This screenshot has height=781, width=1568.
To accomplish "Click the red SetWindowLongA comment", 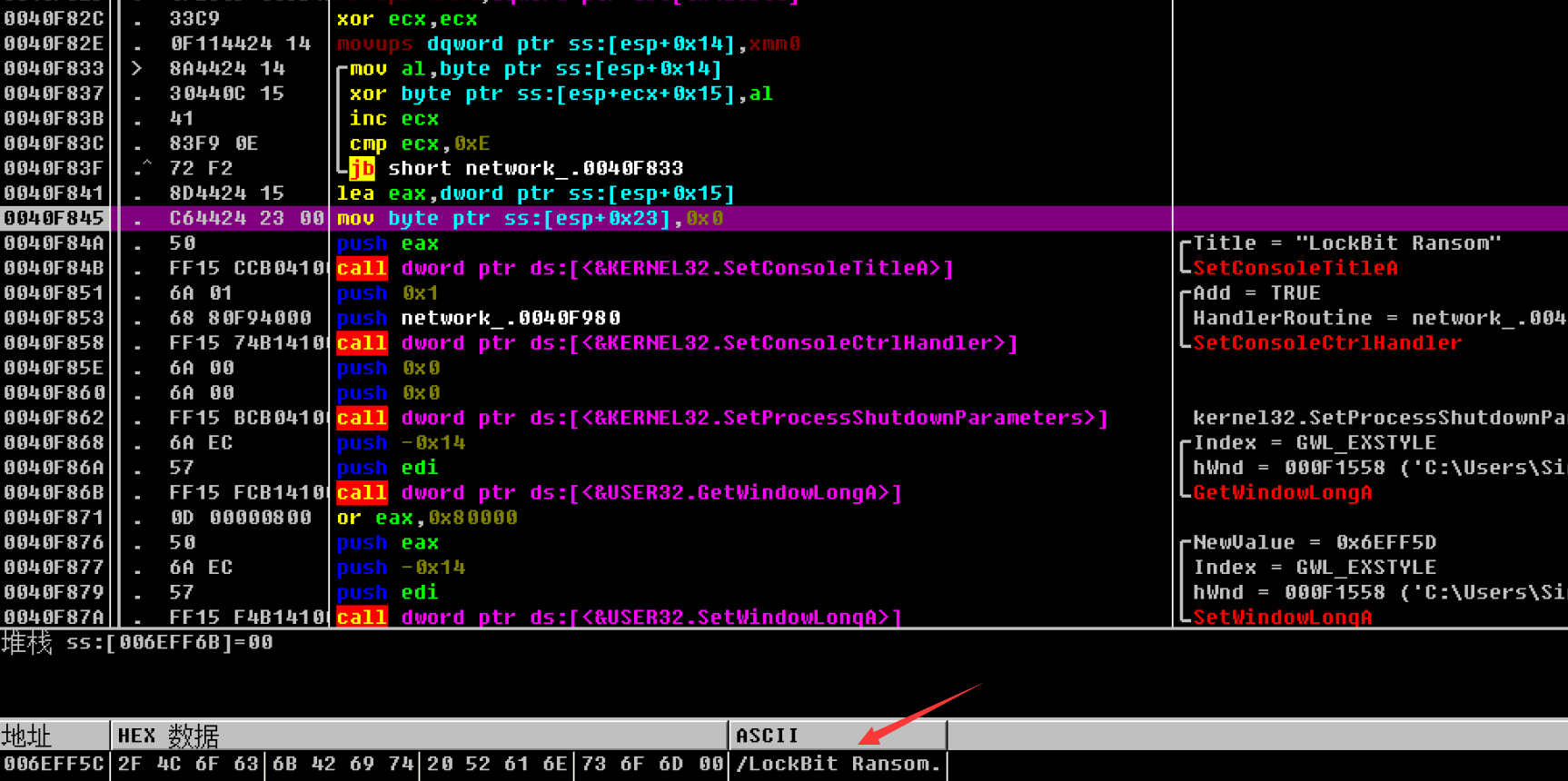I will (1283, 617).
